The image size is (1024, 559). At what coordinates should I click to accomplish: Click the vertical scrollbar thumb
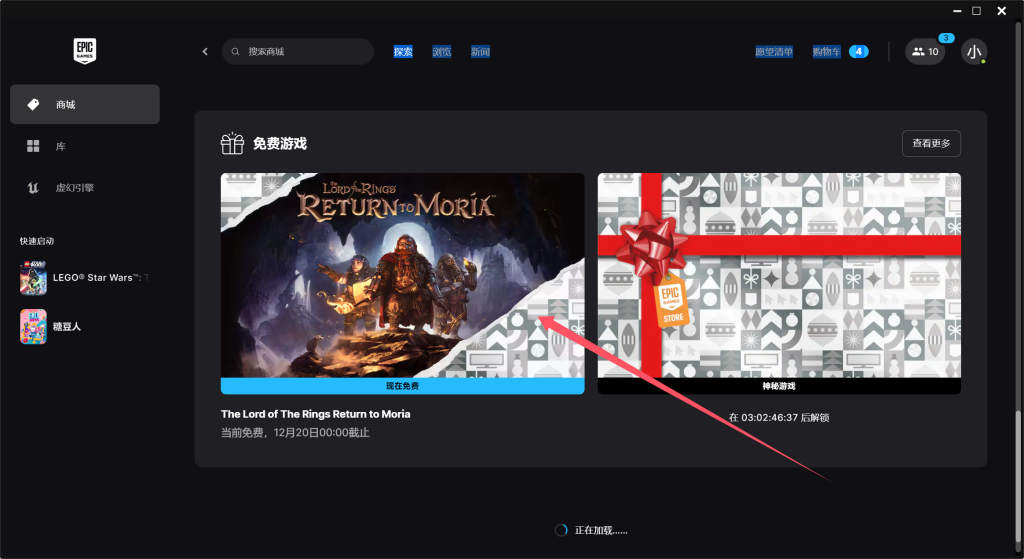(x=1017, y=477)
